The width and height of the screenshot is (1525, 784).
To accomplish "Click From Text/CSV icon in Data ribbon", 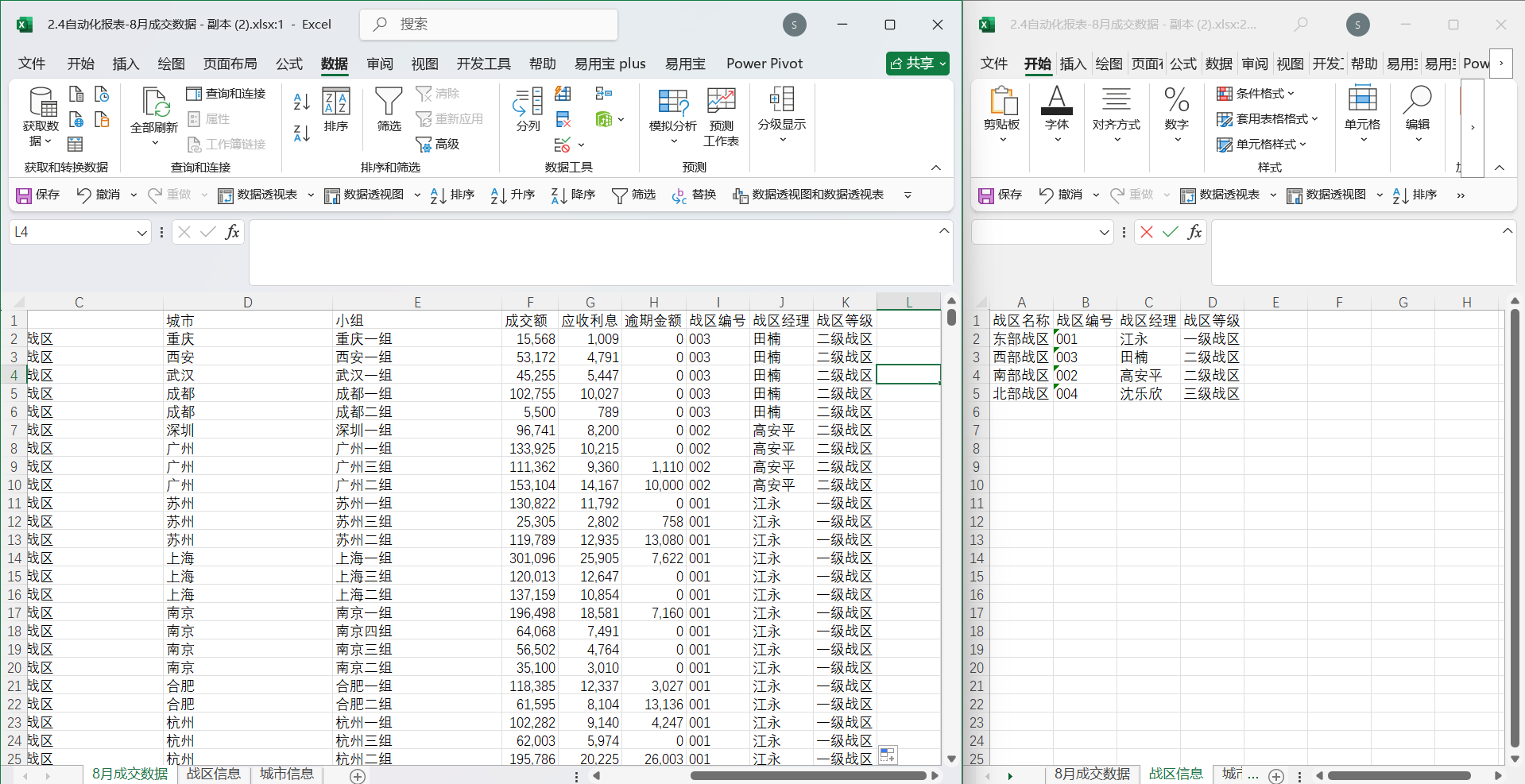I will [x=76, y=94].
